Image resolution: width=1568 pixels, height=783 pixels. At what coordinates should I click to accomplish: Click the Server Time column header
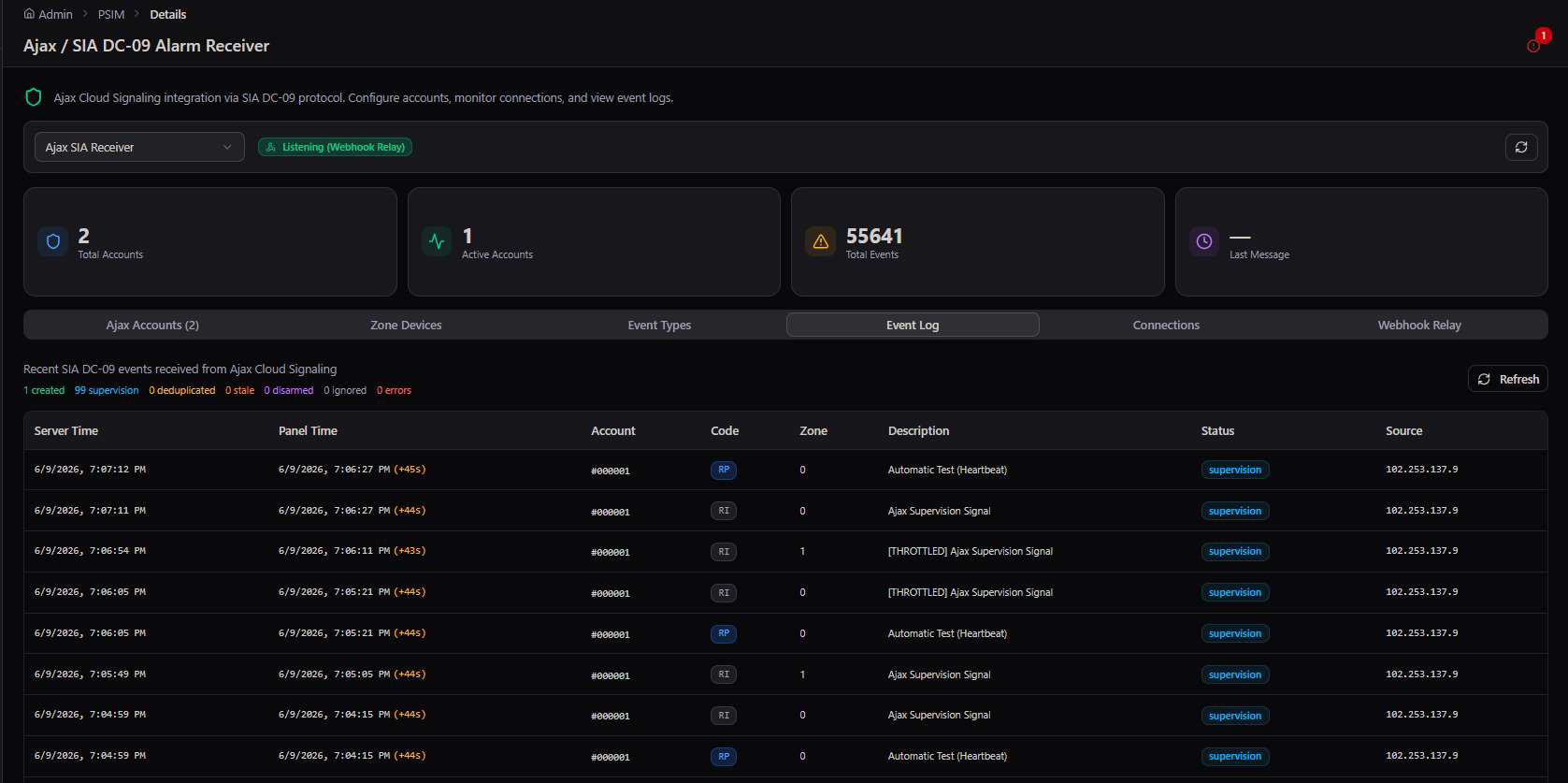click(x=66, y=430)
